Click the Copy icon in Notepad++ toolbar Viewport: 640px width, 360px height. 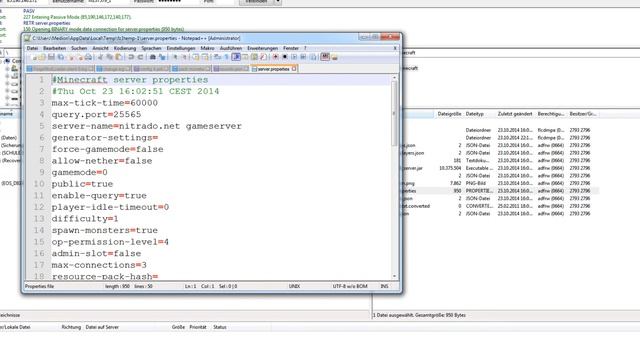[109, 57]
